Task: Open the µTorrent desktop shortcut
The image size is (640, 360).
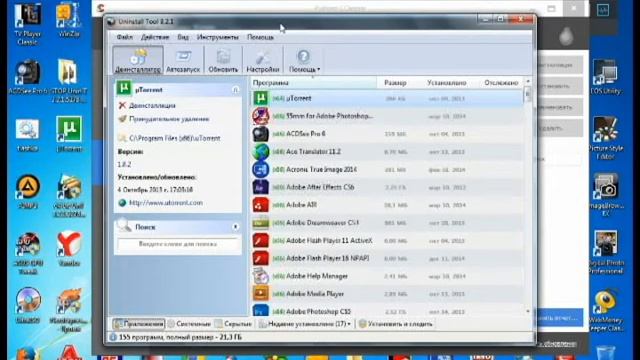Action: pyautogui.click(x=69, y=134)
